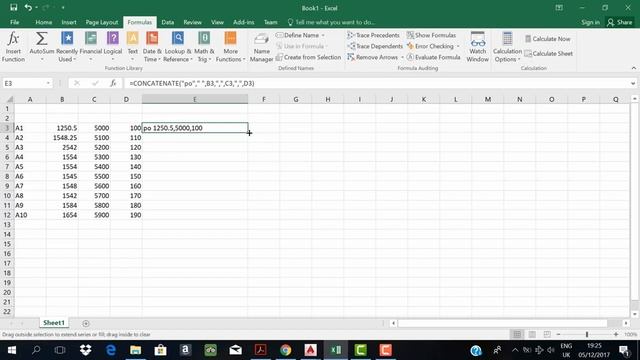Image resolution: width=640 pixels, height=360 pixels.
Task: Select column E header
Action: (x=195, y=99)
